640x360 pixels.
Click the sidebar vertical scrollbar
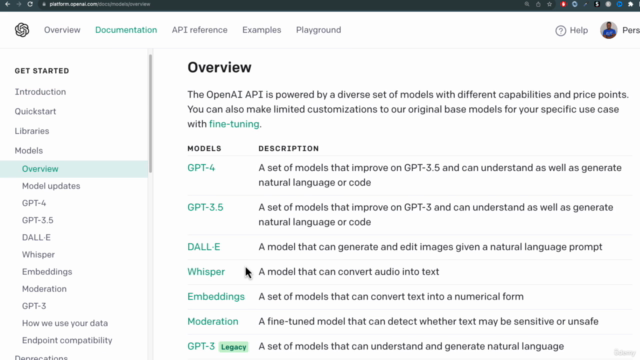(150, 113)
